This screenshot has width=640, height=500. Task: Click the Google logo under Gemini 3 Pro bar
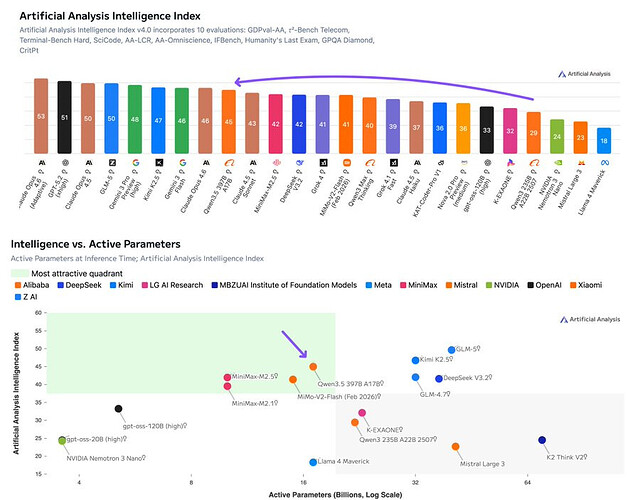136,162
